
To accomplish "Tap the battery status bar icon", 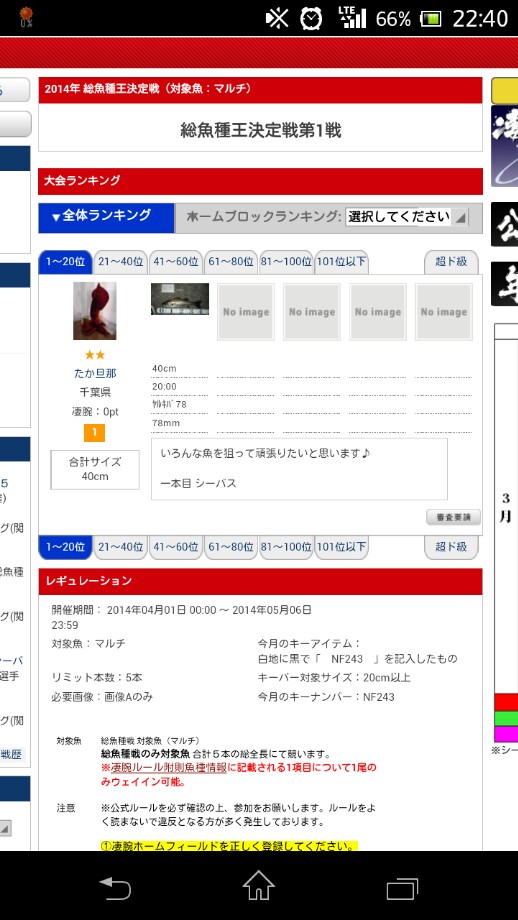I will 431,19.
